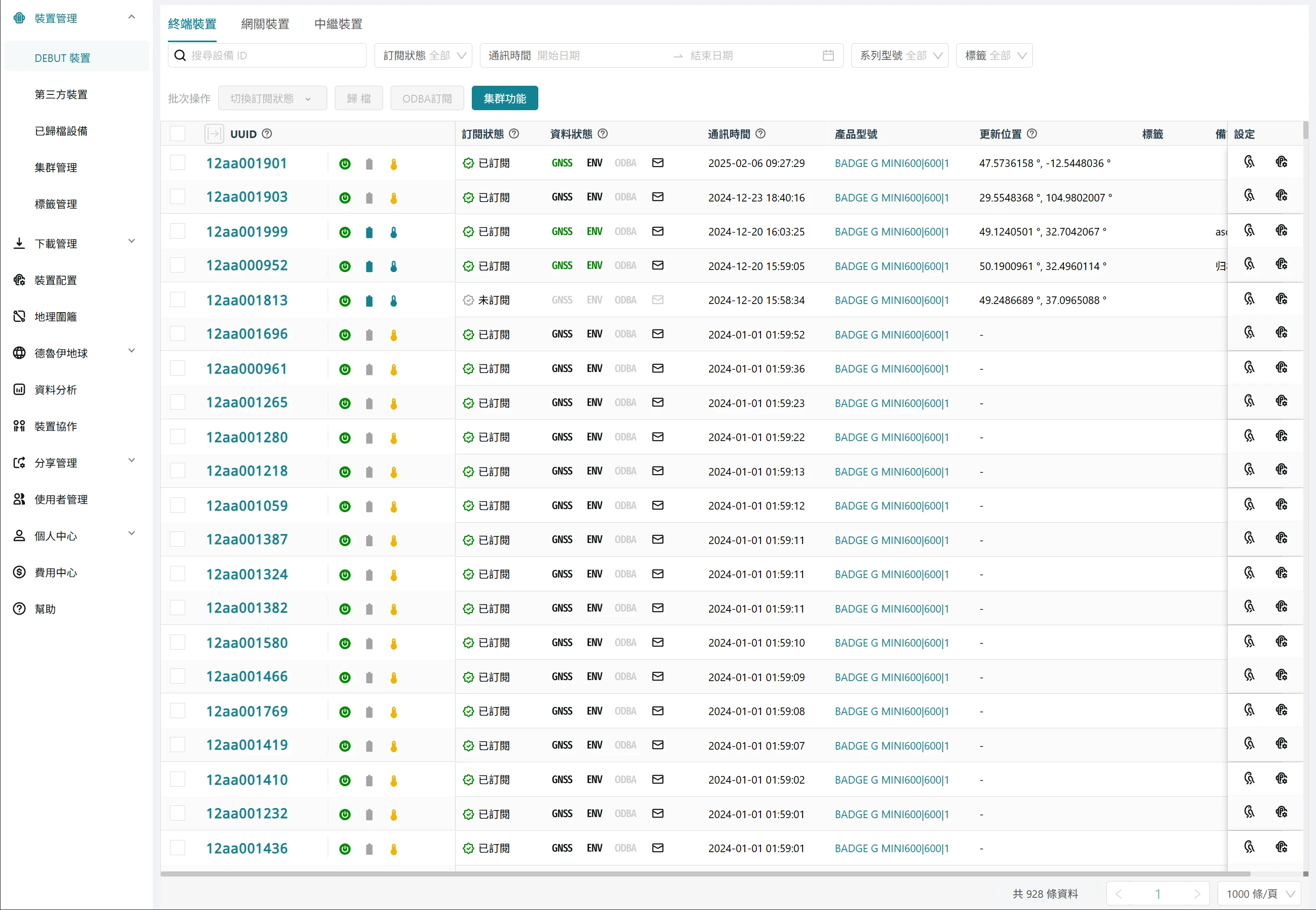Viewport: 1316px width, 910px height.
Task: Click the horizontal scrollbar below the table
Action: [x=705, y=873]
